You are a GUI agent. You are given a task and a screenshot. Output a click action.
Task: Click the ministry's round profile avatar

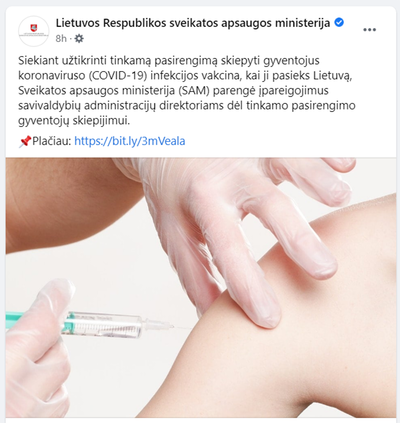(34, 31)
